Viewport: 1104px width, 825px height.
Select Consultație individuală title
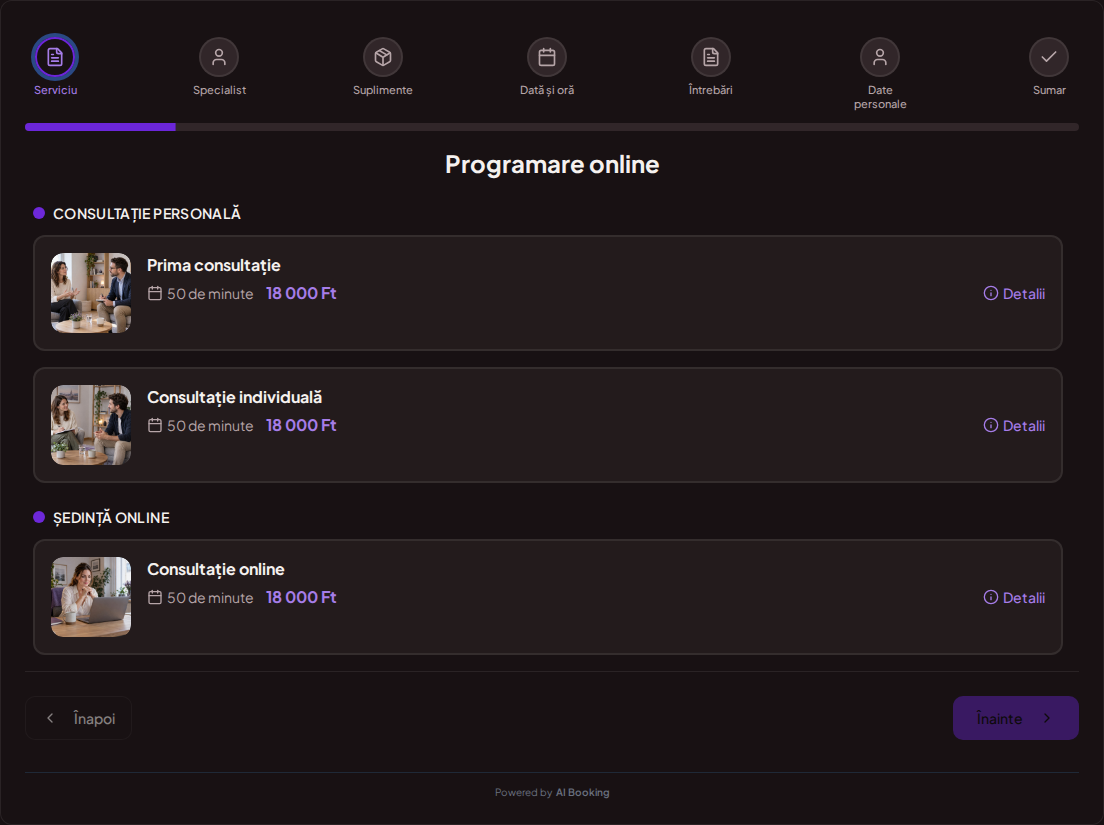point(234,398)
